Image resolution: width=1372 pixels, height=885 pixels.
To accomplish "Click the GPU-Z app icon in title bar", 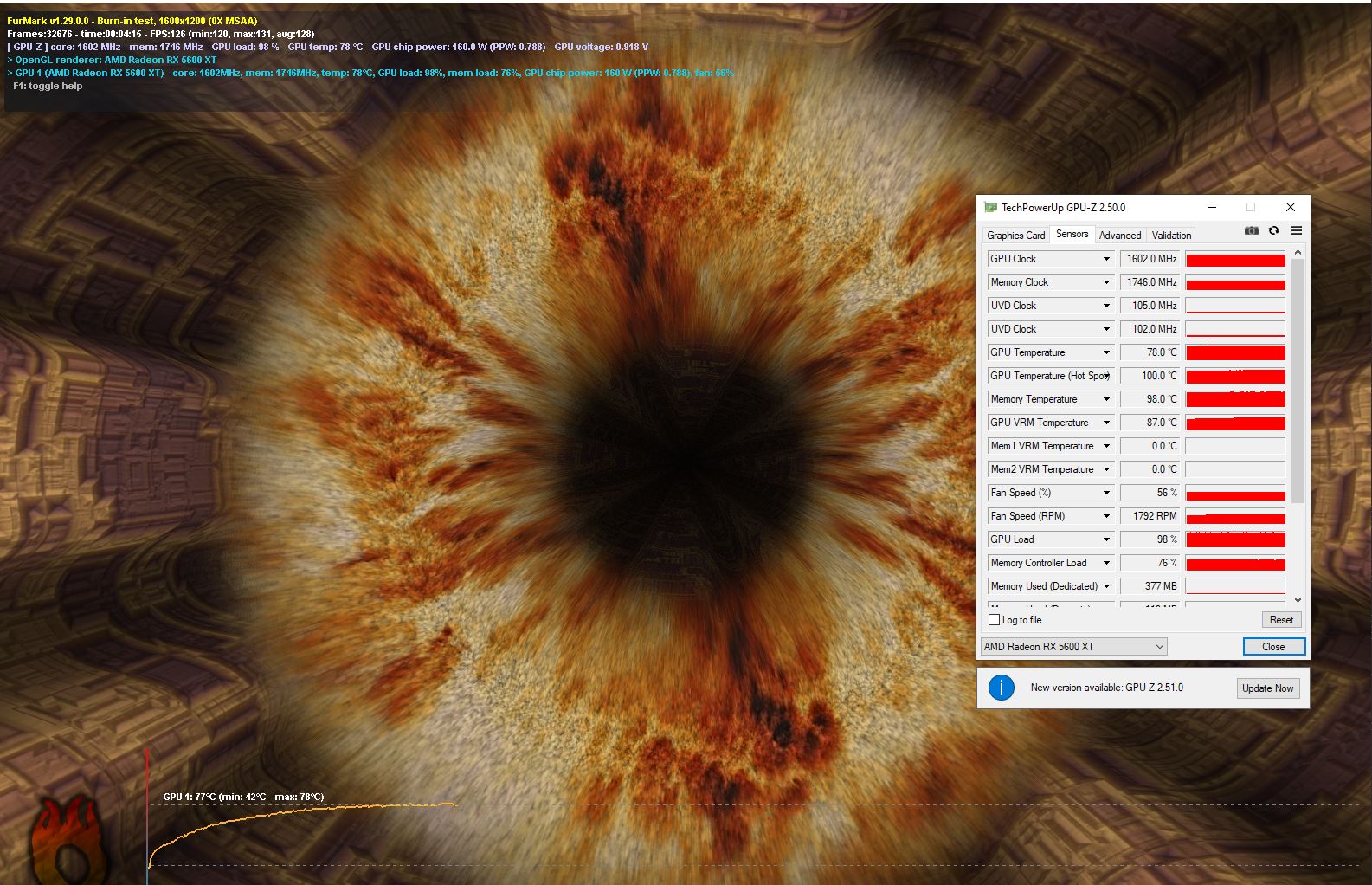I will click(990, 208).
